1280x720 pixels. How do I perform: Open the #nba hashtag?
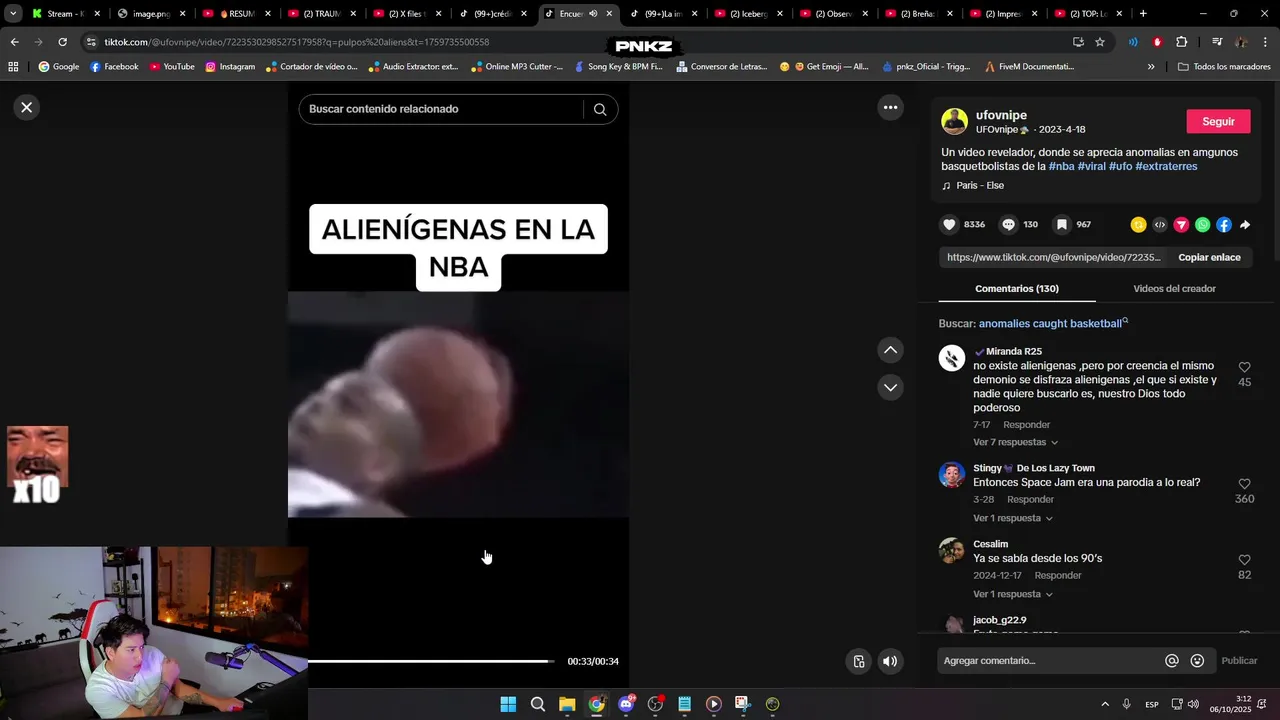point(1061,167)
